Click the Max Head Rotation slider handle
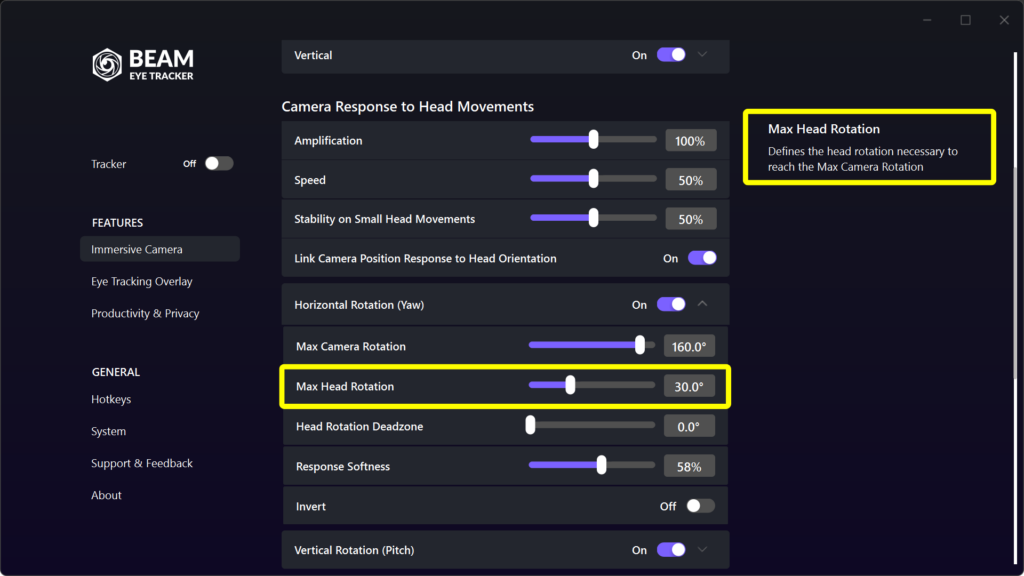Viewport: 1024px width, 576px height. (x=570, y=385)
